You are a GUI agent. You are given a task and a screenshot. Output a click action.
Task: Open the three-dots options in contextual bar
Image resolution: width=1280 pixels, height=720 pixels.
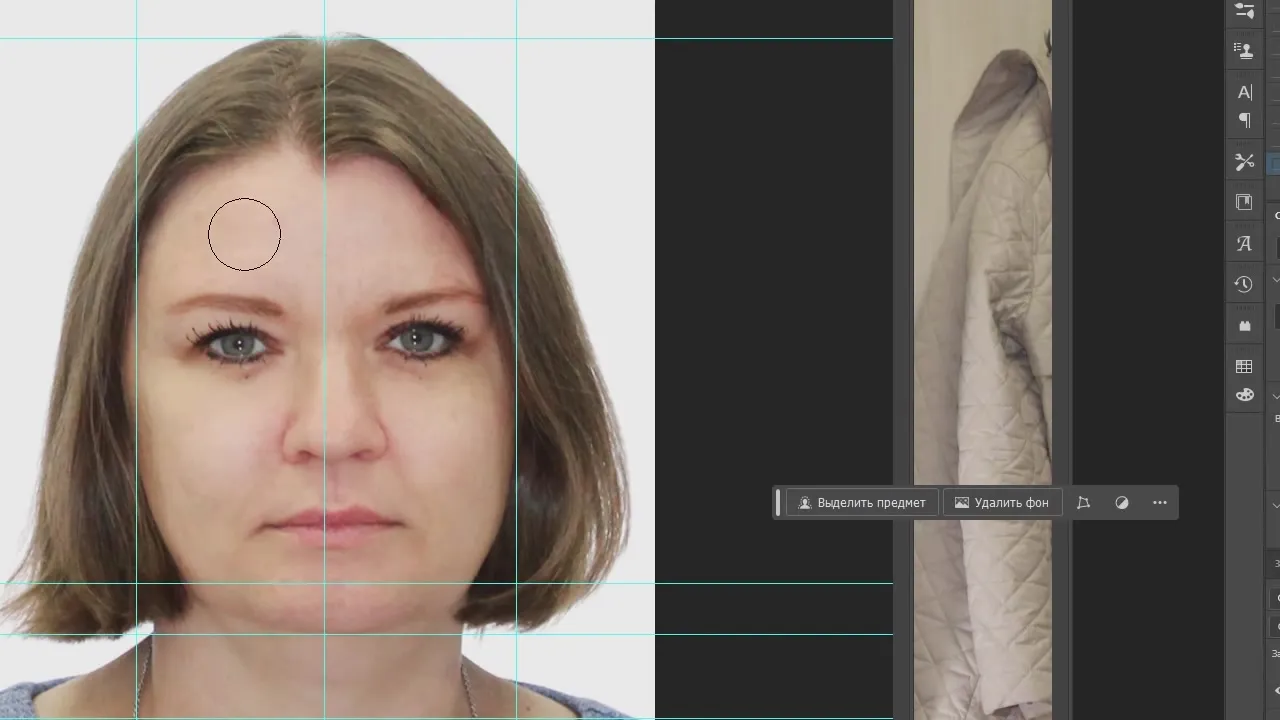point(1160,503)
